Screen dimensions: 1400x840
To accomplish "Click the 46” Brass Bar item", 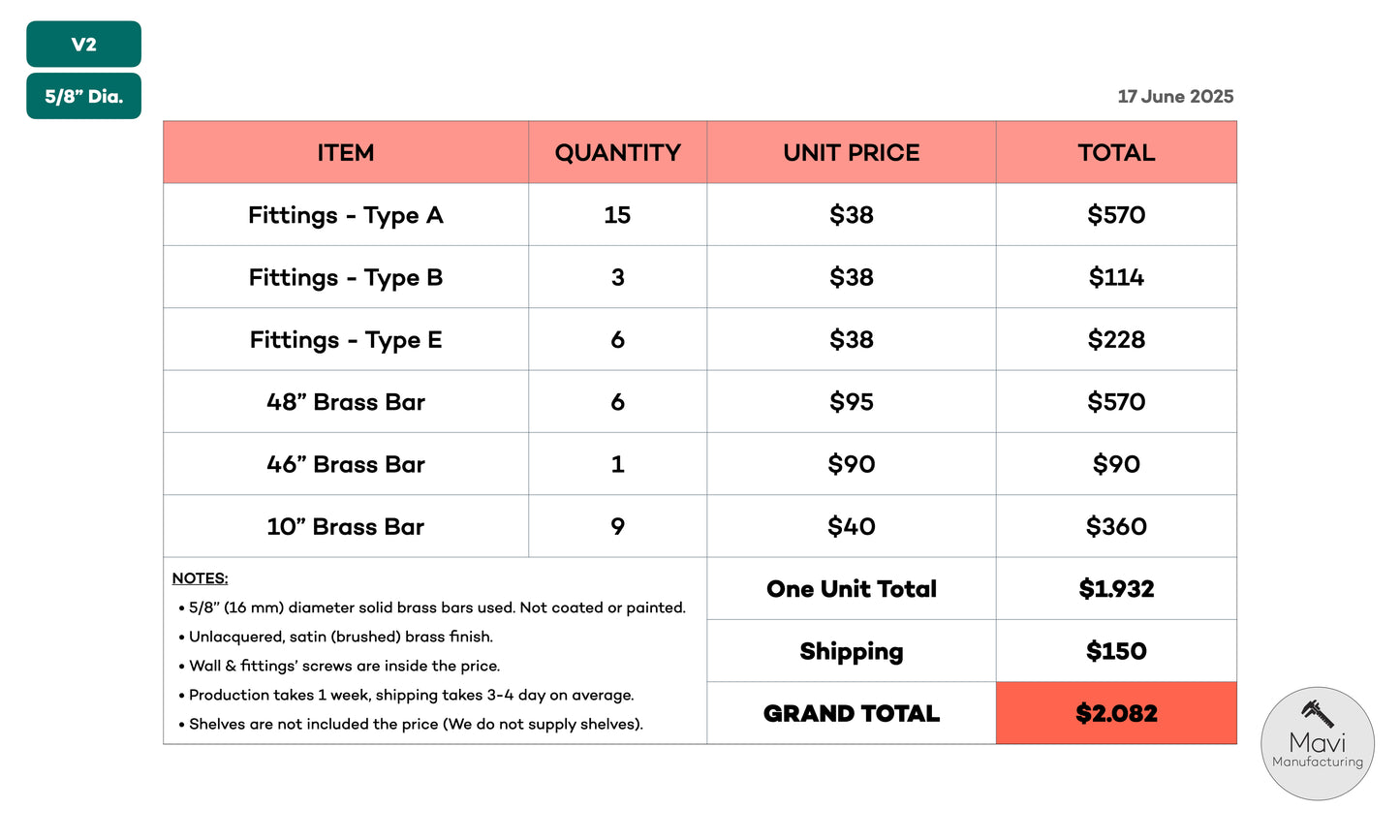I will coord(346,464).
